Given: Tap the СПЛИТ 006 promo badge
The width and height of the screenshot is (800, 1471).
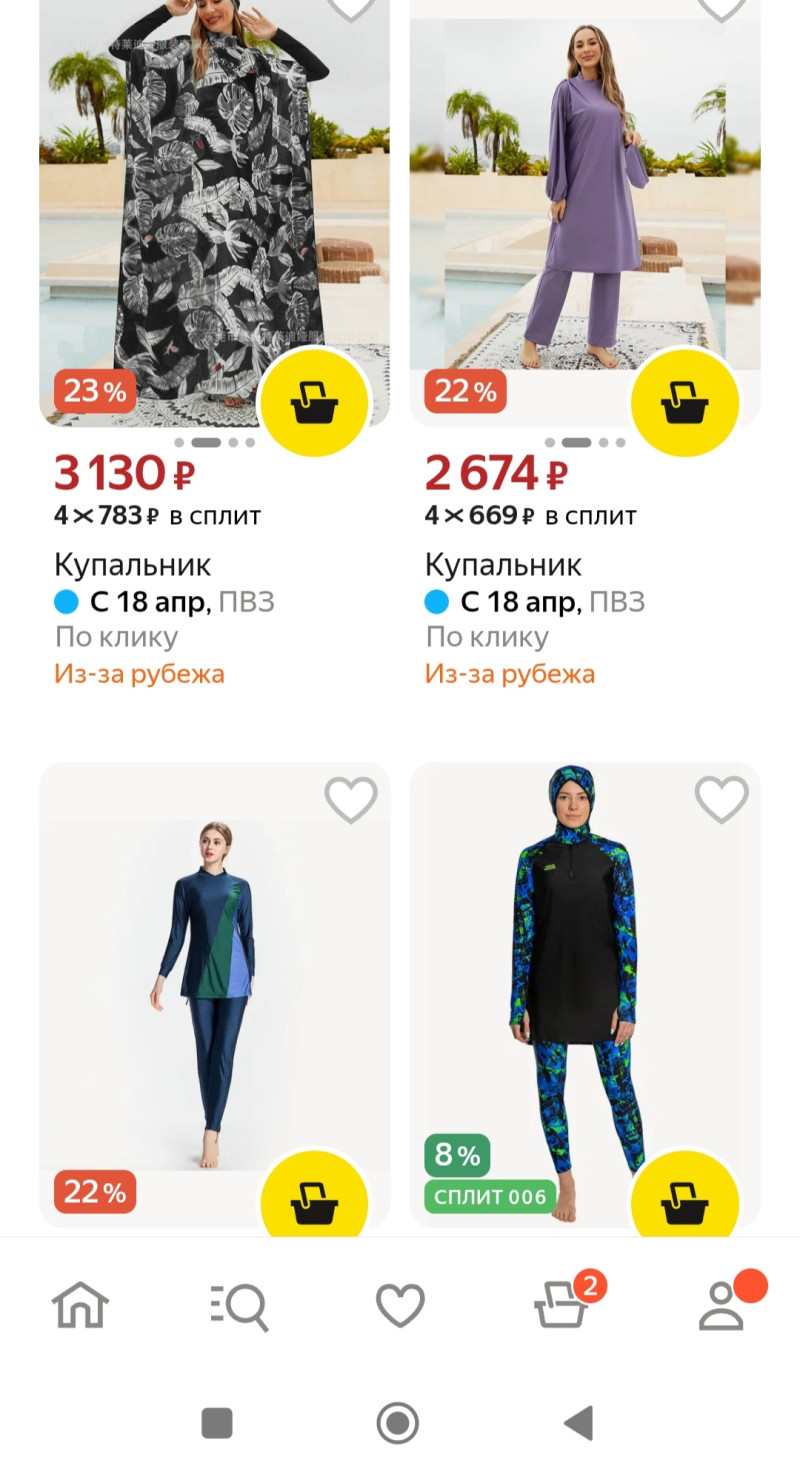Looking at the screenshot, I should pyautogui.click(x=490, y=1196).
